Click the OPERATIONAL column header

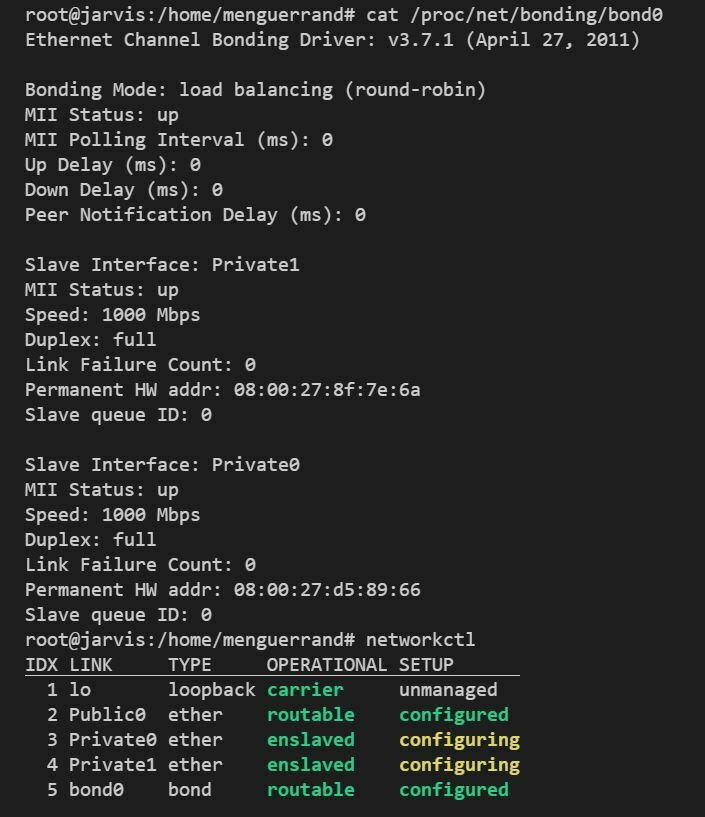[x=326, y=665]
